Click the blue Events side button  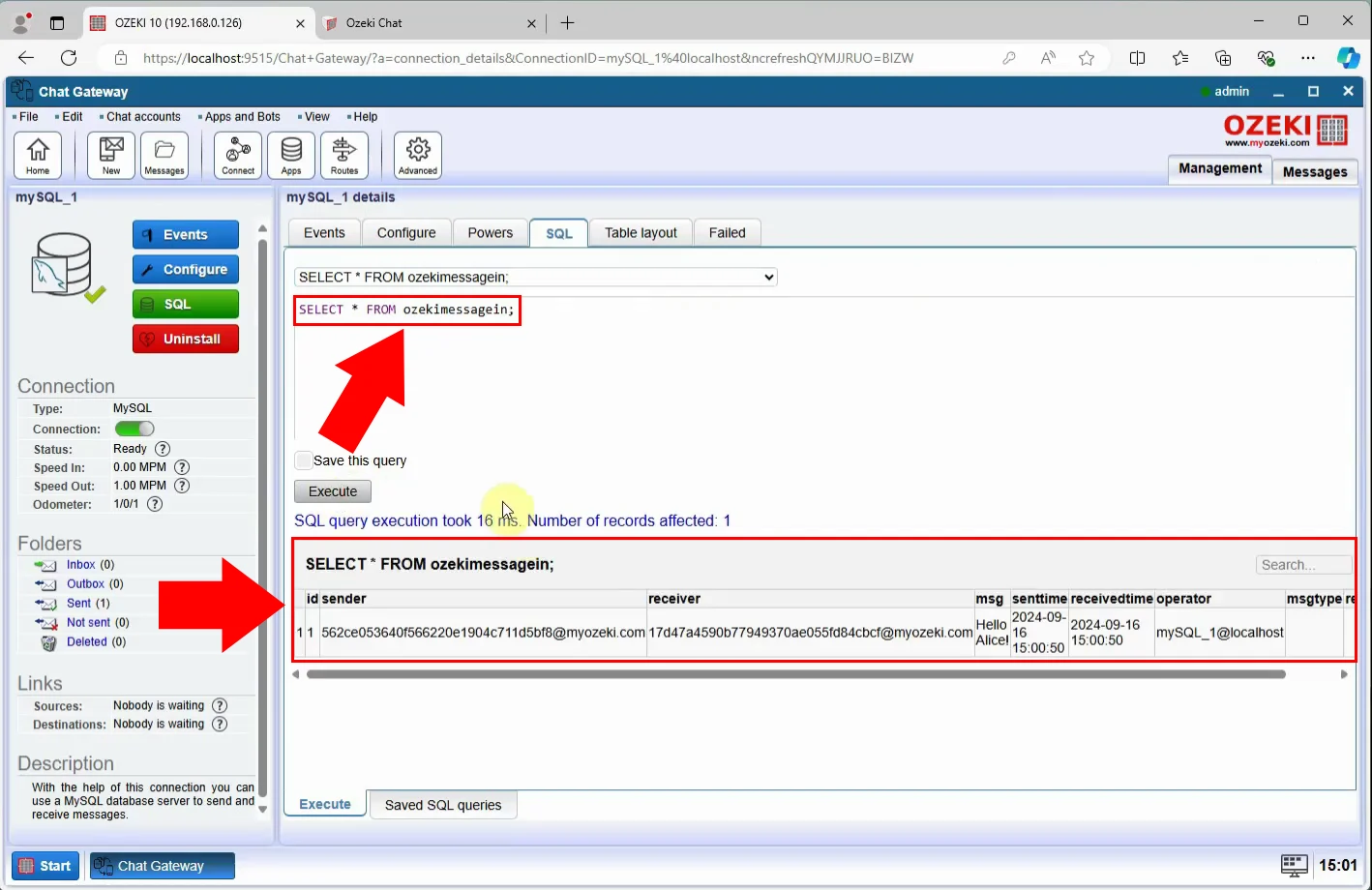point(186,235)
